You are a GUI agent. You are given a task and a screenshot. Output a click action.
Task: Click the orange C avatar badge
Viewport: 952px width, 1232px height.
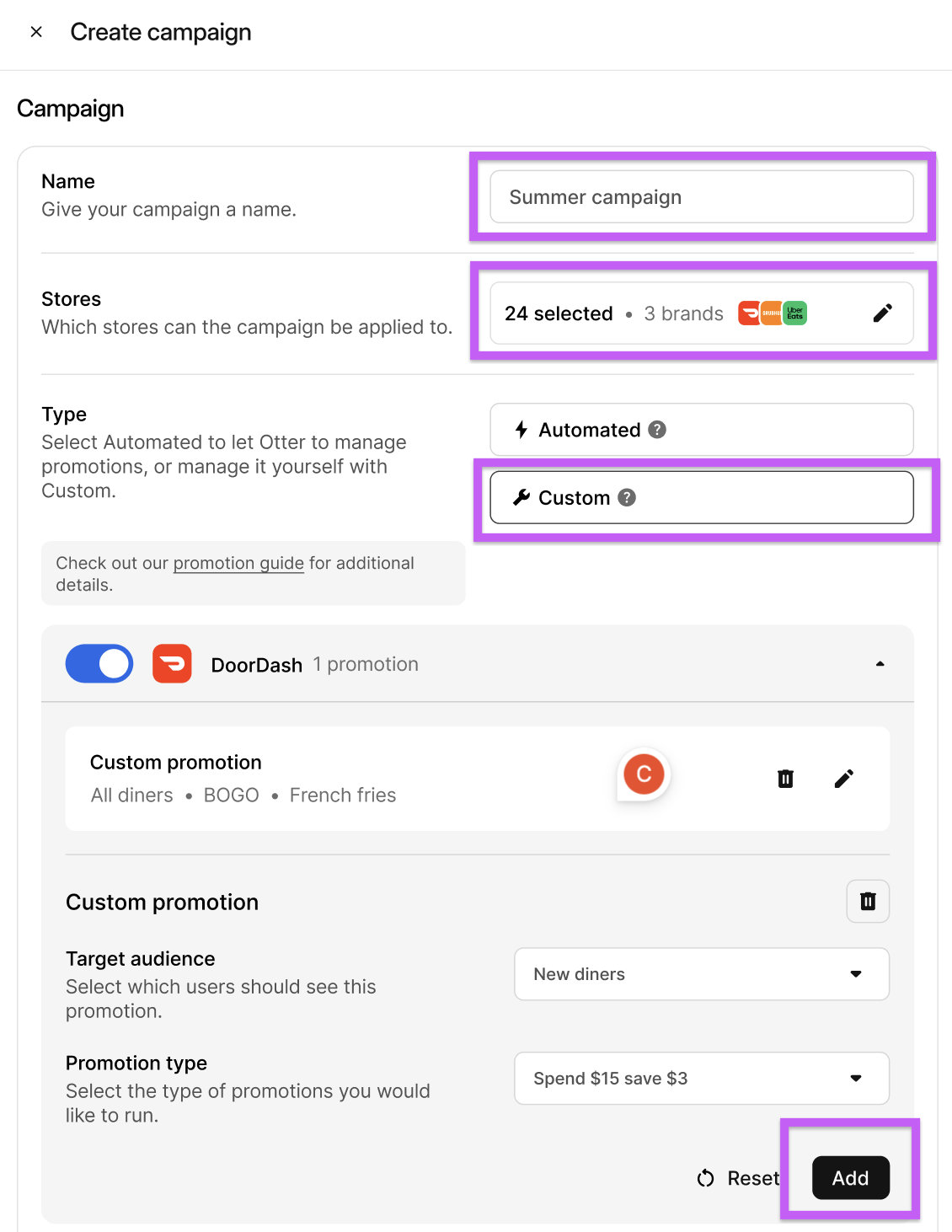[644, 774]
